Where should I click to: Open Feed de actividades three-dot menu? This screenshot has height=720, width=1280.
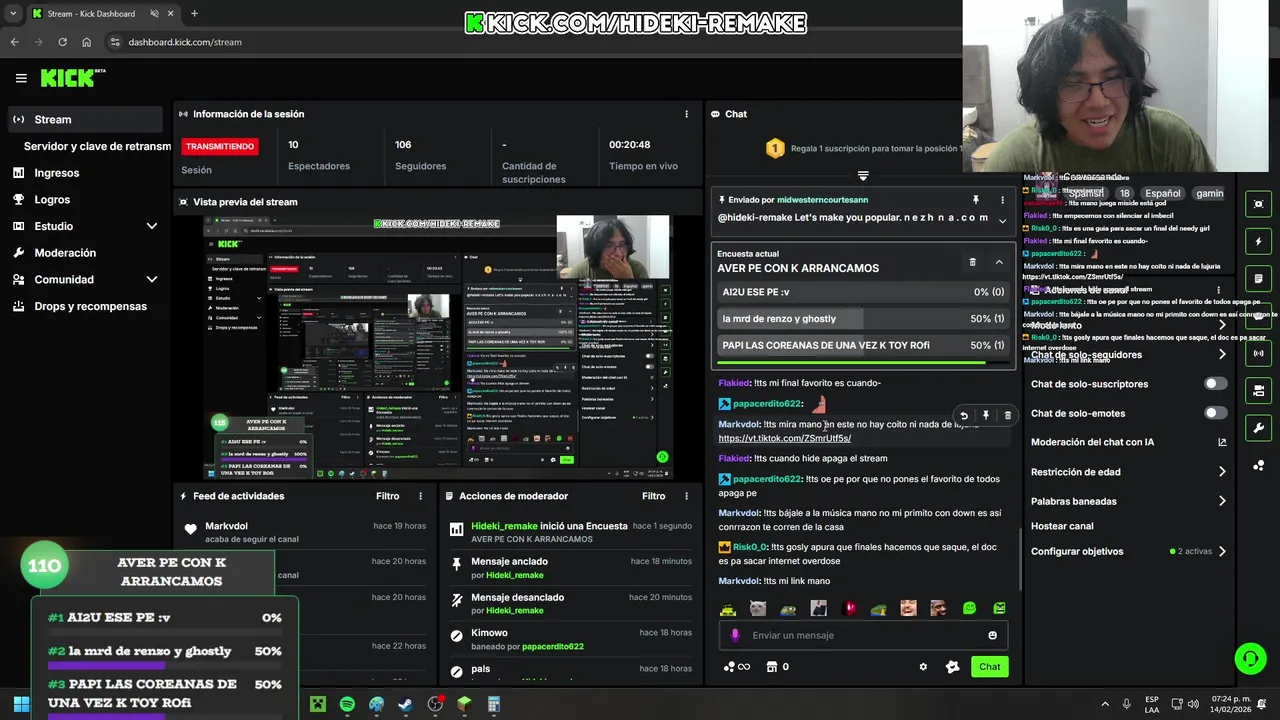(x=420, y=496)
